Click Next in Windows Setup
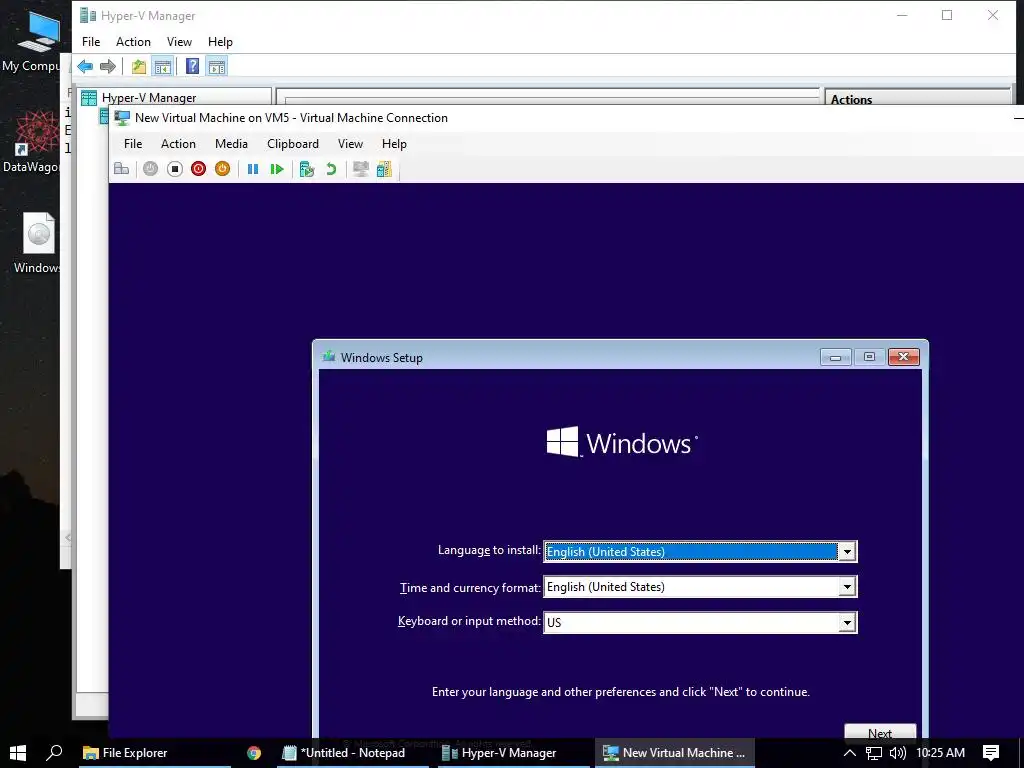Image resolution: width=1024 pixels, height=768 pixels. (880, 732)
